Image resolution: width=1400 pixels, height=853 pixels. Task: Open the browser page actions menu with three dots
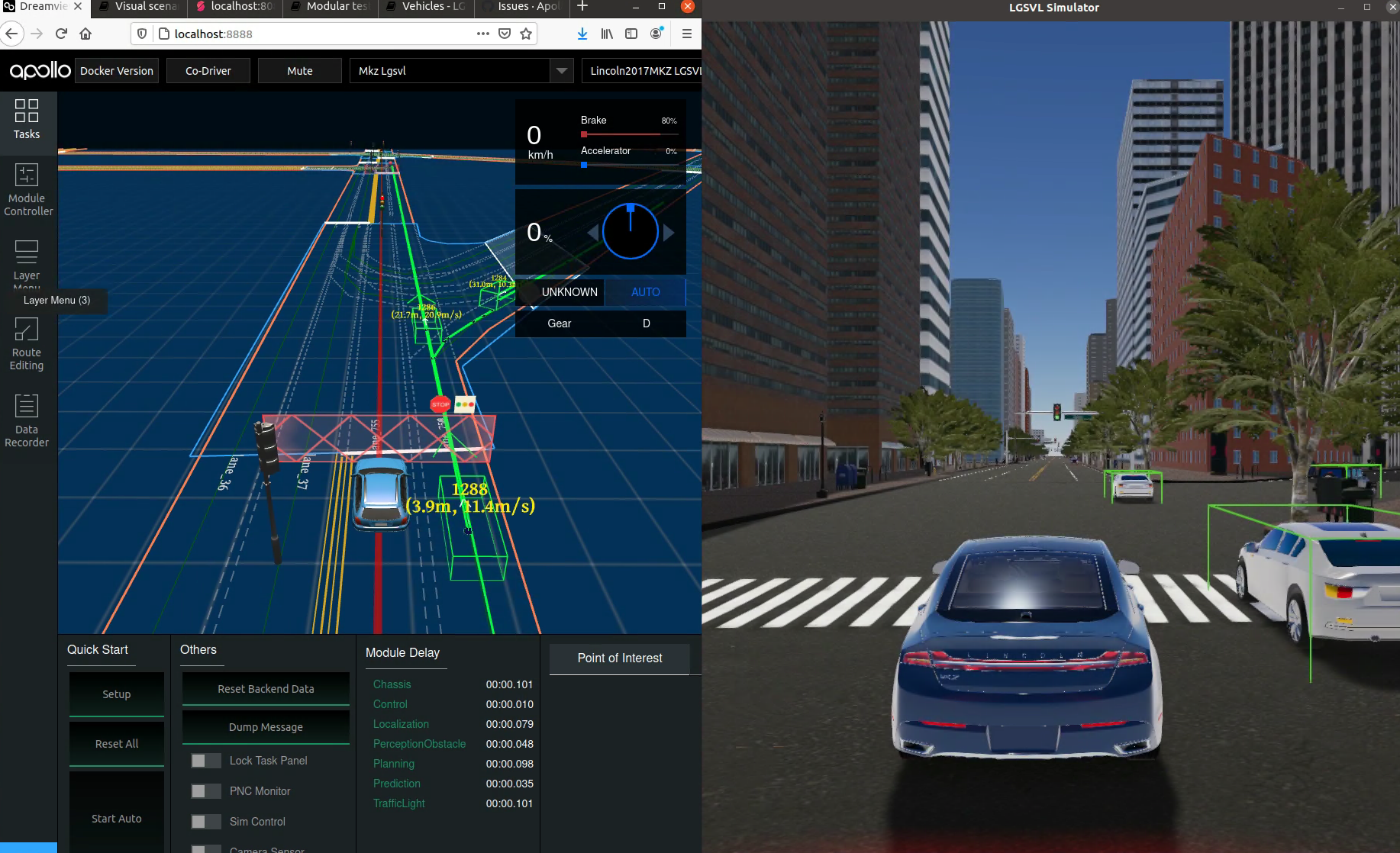[x=483, y=34]
